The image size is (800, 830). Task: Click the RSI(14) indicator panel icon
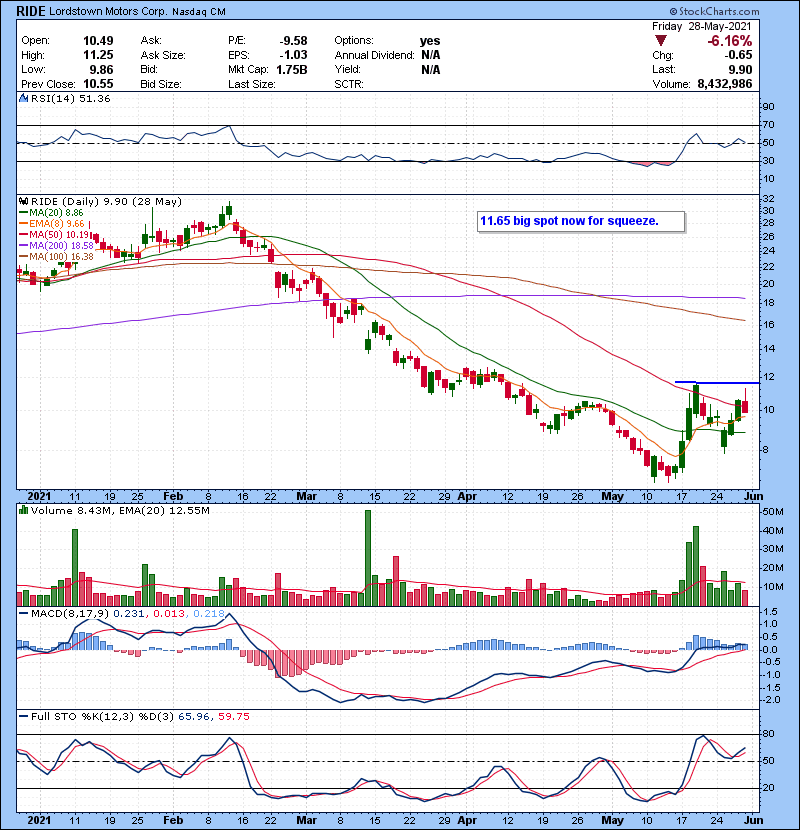coord(23,98)
